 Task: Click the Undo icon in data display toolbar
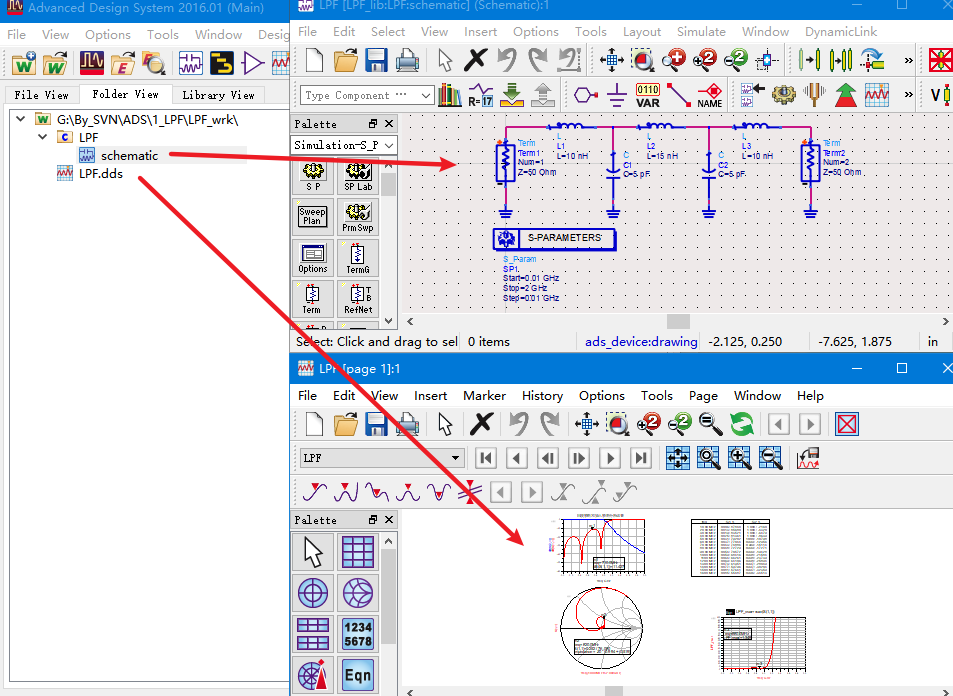click(x=518, y=424)
